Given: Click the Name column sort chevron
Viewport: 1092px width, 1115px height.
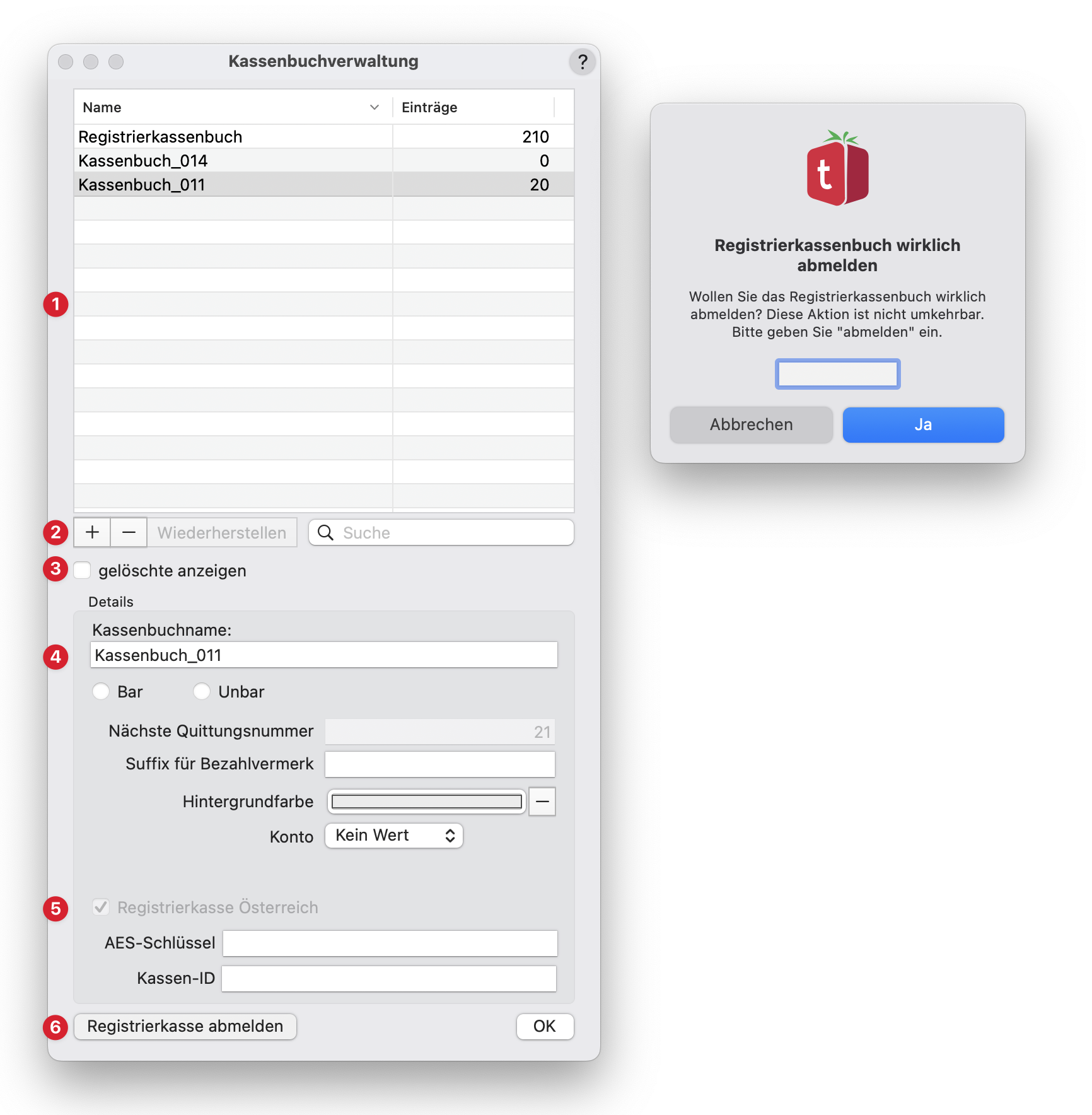Looking at the screenshot, I should click(x=375, y=107).
